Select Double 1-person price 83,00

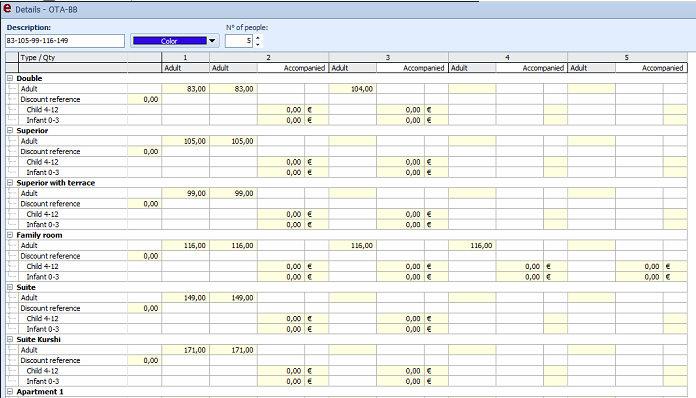pos(185,89)
